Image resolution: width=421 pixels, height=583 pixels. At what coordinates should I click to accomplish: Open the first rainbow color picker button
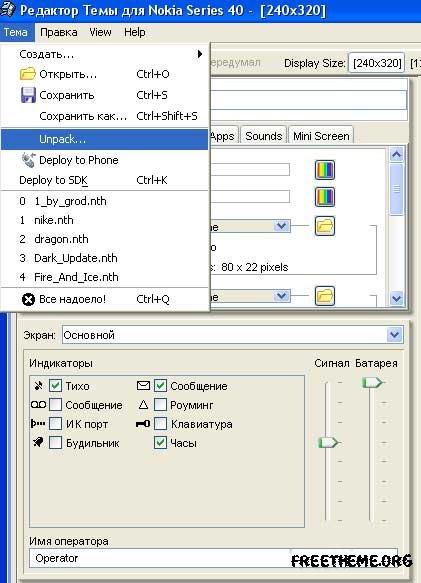click(325, 170)
